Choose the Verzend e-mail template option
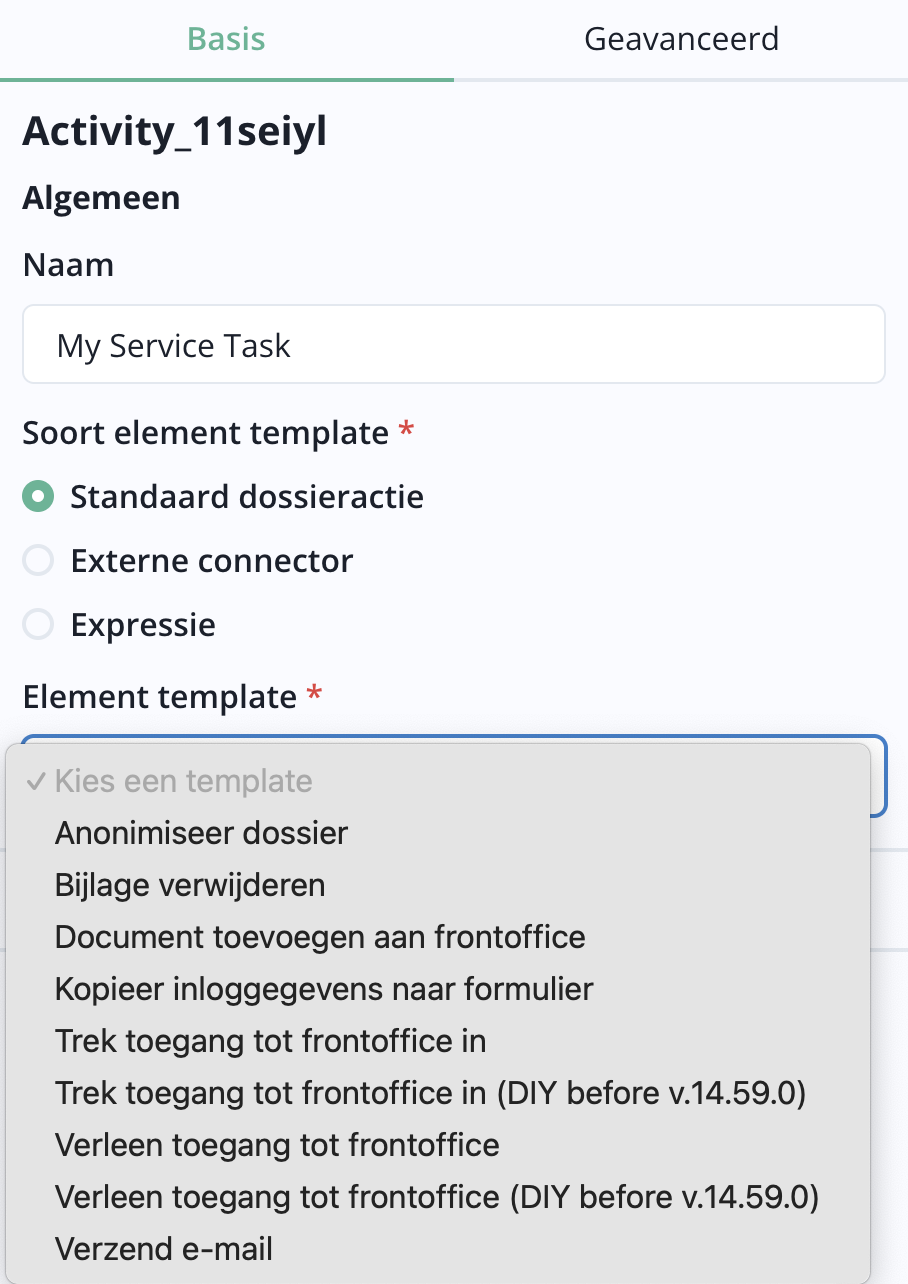 click(164, 1248)
